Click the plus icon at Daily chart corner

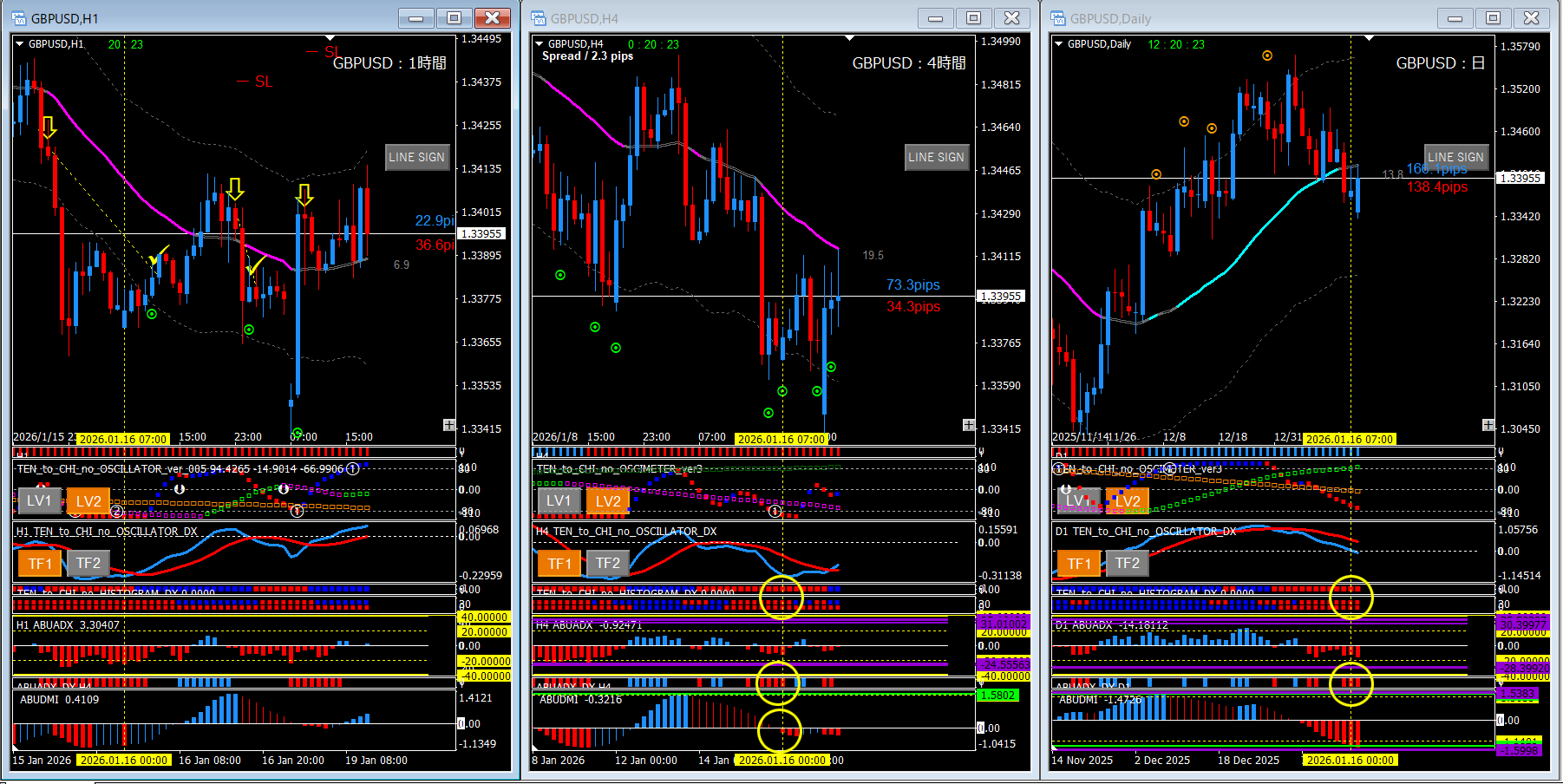1488,425
